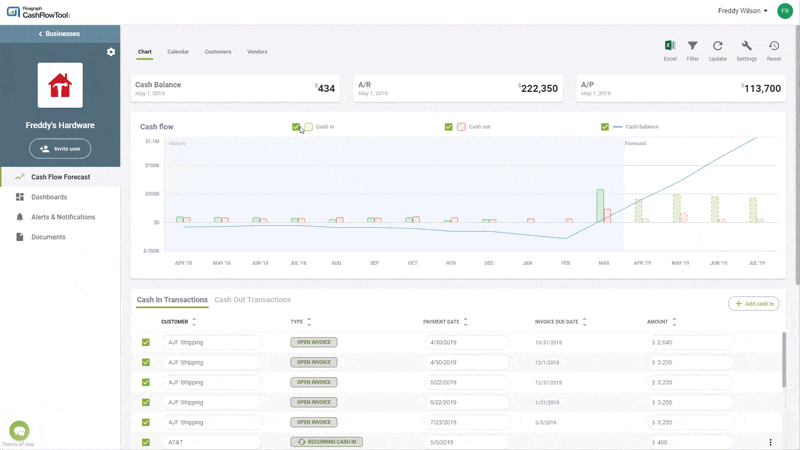
Task: Edit the $ 2,645 amount field
Action: coord(689,342)
